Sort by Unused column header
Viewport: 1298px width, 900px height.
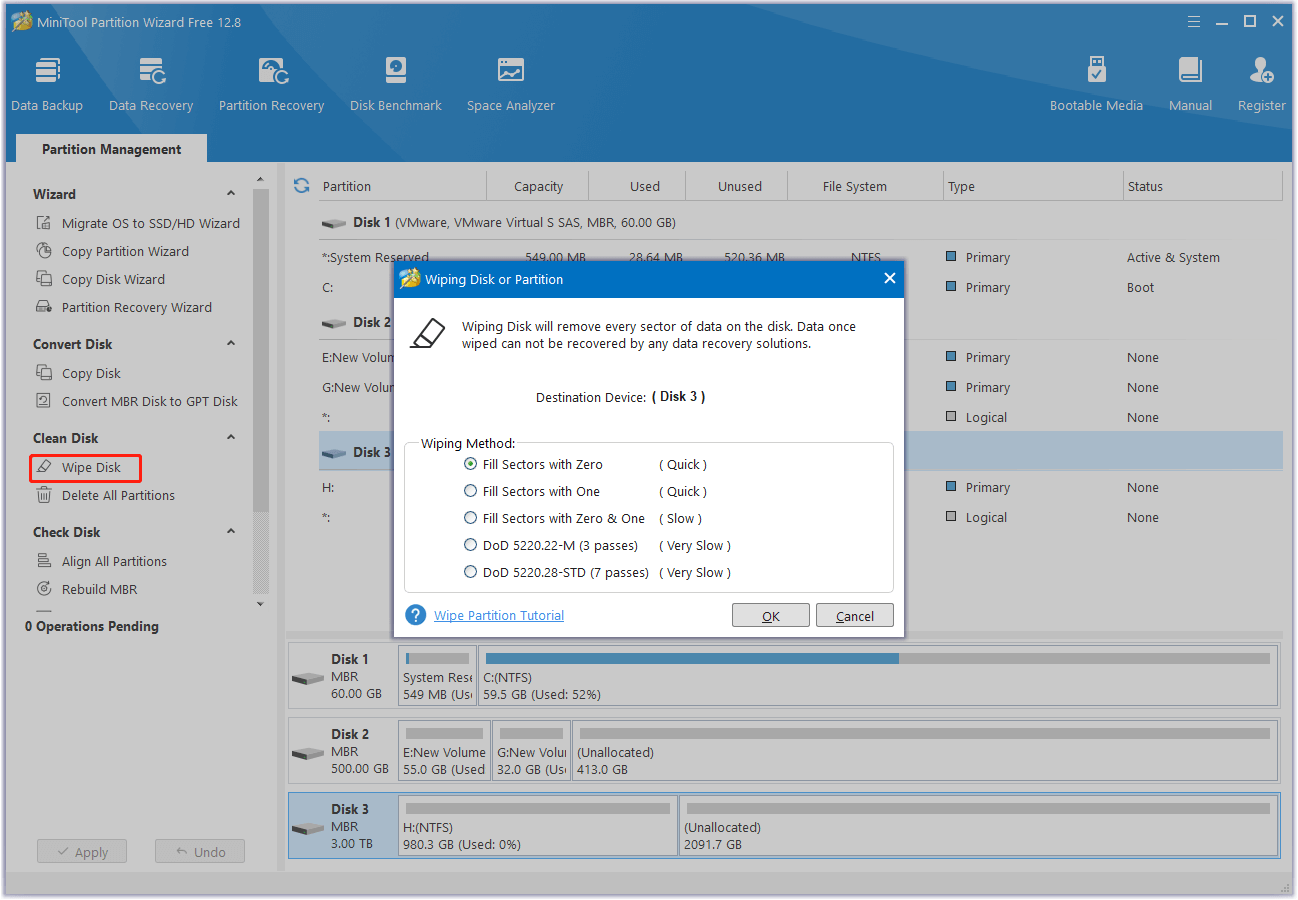click(x=739, y=186)
